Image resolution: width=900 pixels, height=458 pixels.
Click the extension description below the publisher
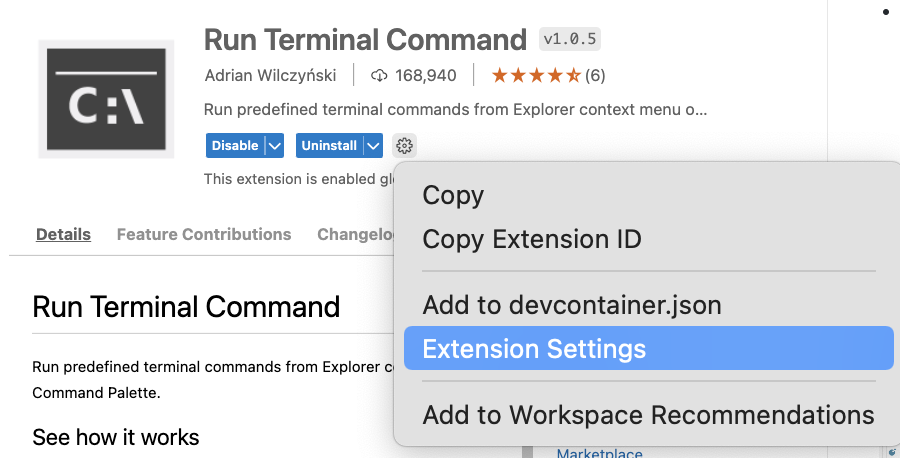[x=455, y=109]
